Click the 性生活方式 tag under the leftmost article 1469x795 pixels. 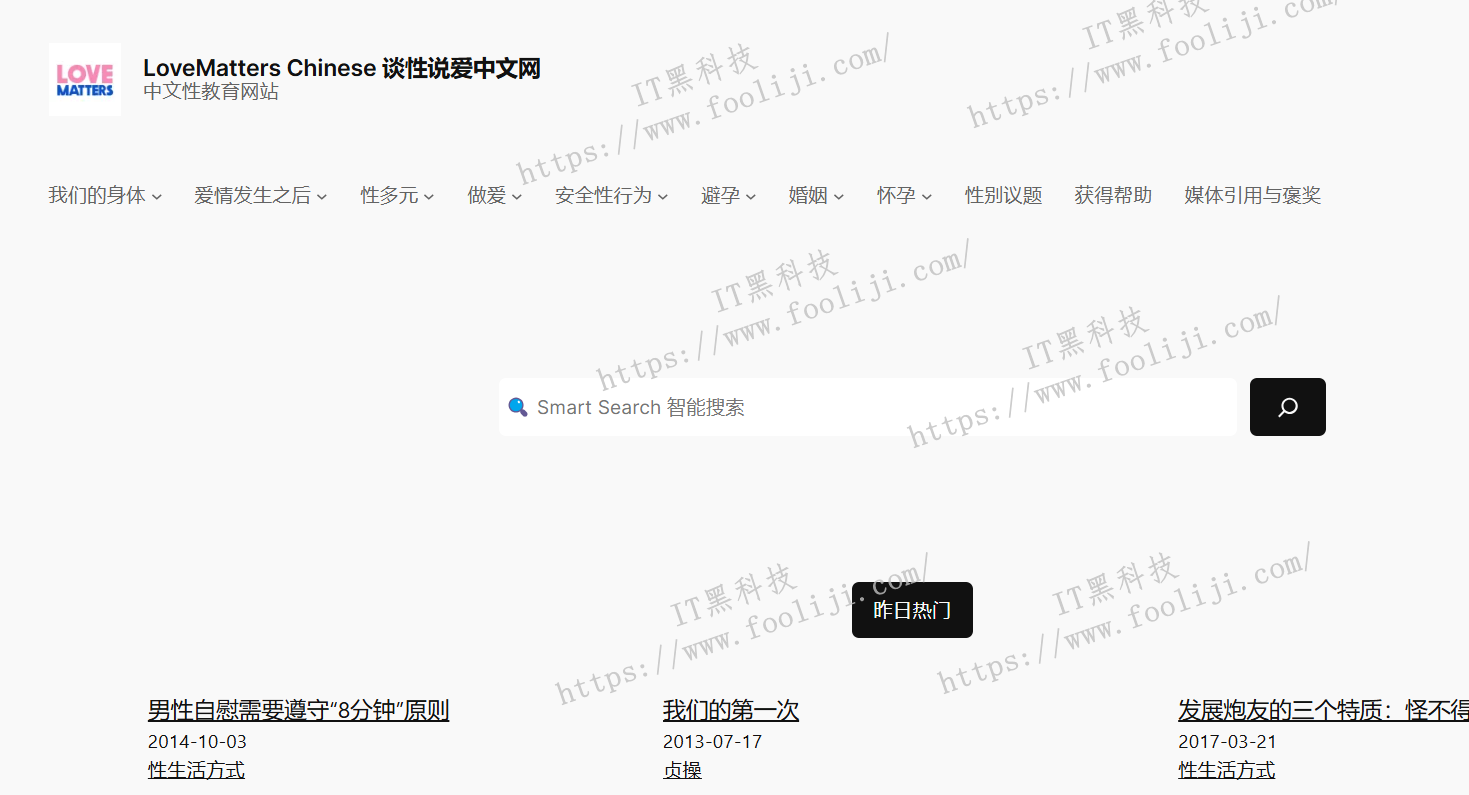pos(196,770)
